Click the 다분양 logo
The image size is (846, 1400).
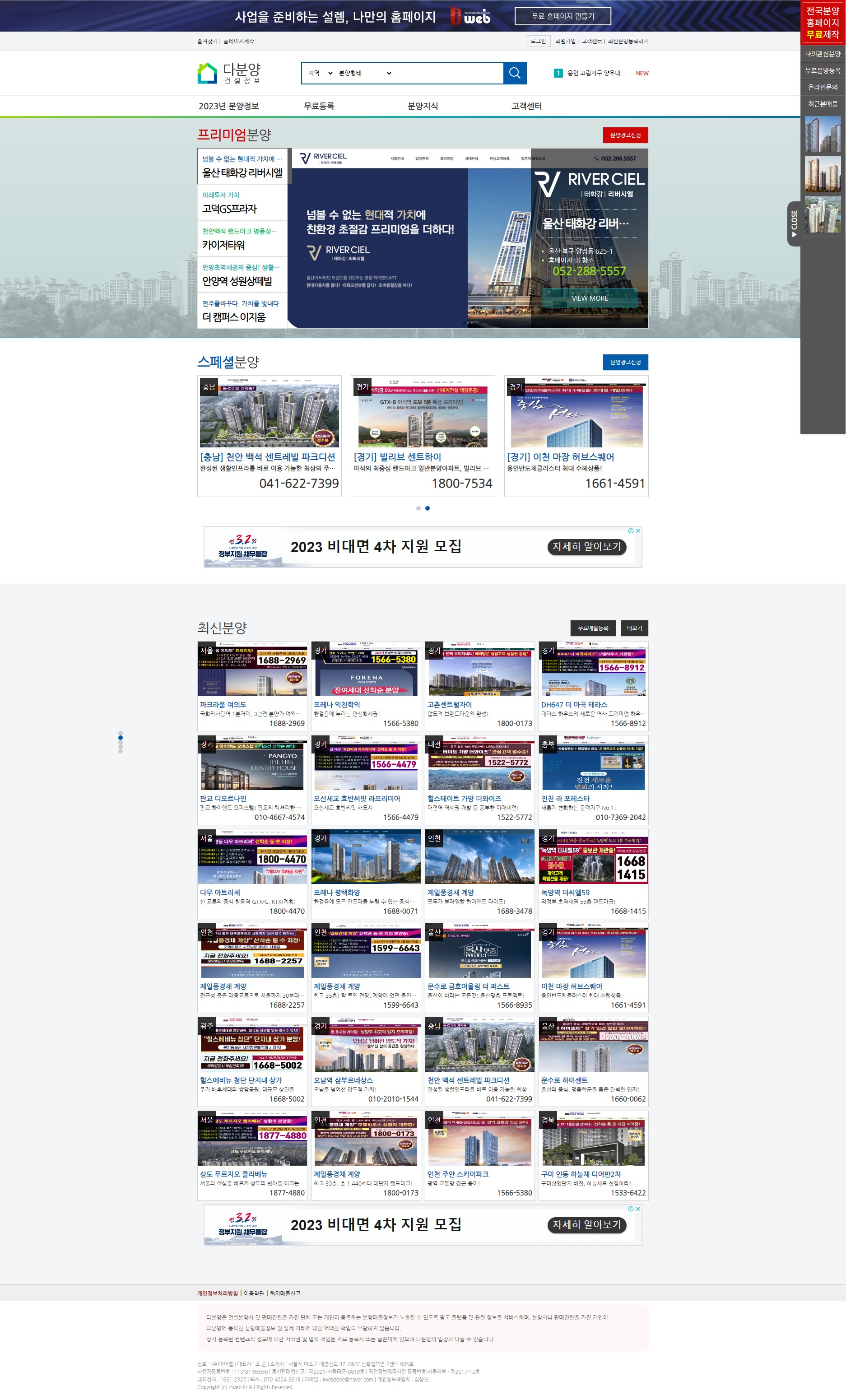229,73
